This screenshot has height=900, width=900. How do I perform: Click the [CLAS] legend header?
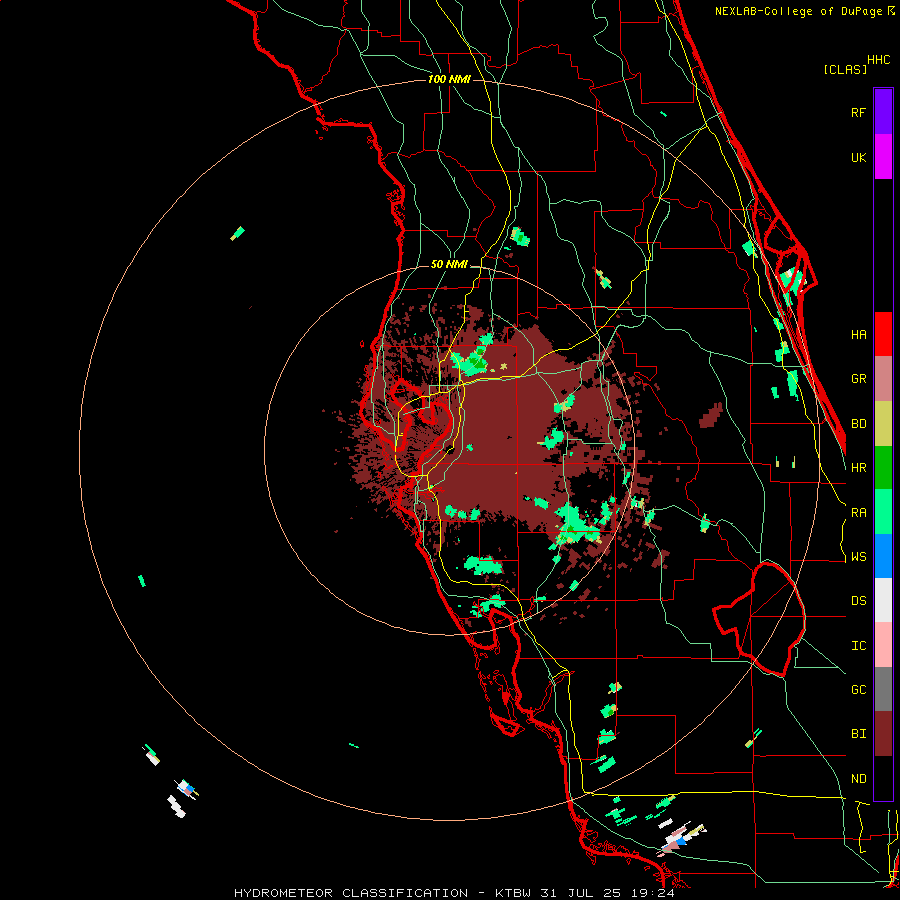coord(845,69)
